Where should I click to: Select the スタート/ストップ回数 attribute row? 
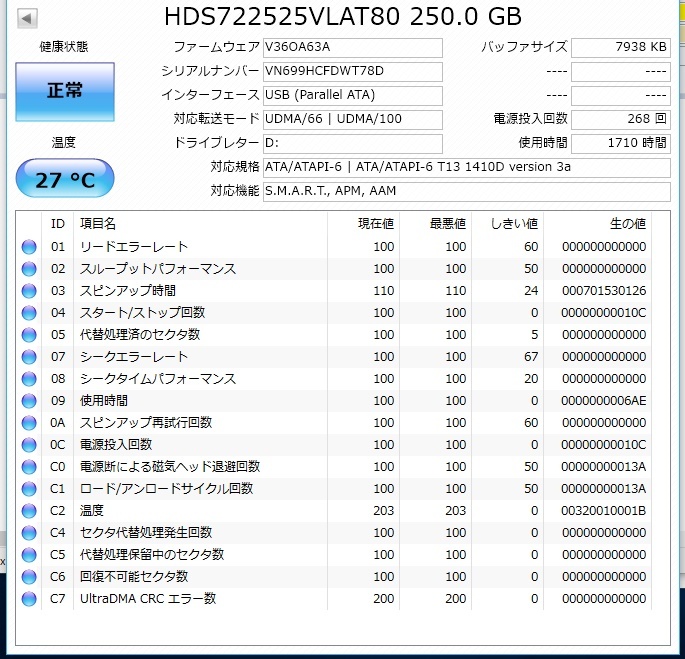pyautogui.click(x=335, y=313)
